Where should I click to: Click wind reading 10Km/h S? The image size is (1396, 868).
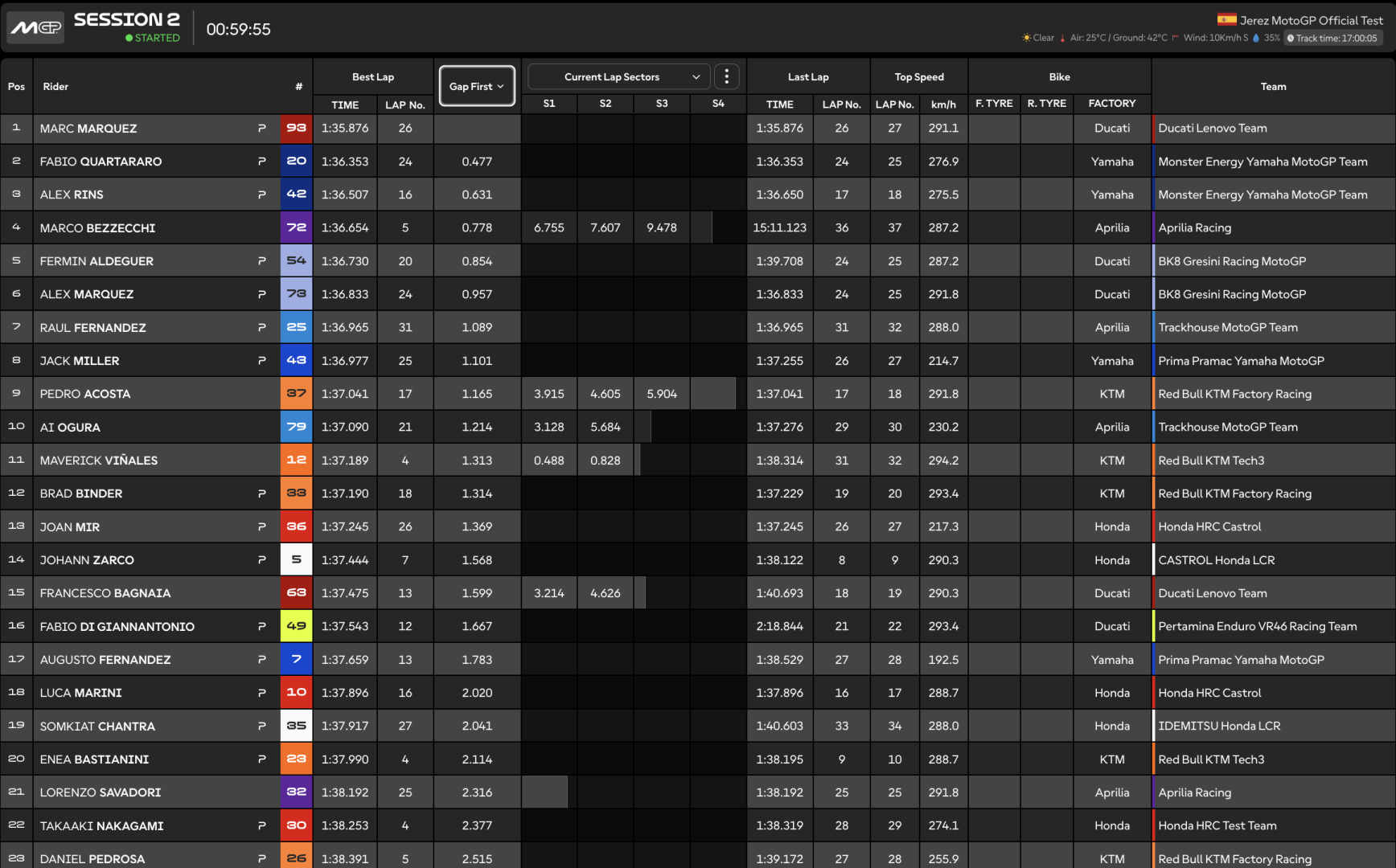click(x=1215, y=38)
